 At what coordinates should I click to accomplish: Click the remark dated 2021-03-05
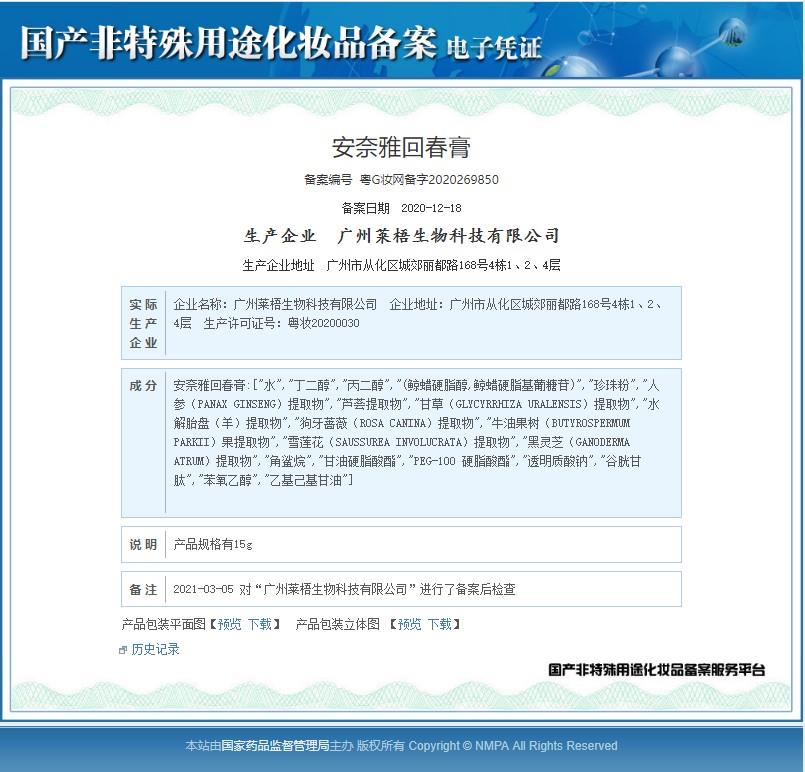point(344,590)
